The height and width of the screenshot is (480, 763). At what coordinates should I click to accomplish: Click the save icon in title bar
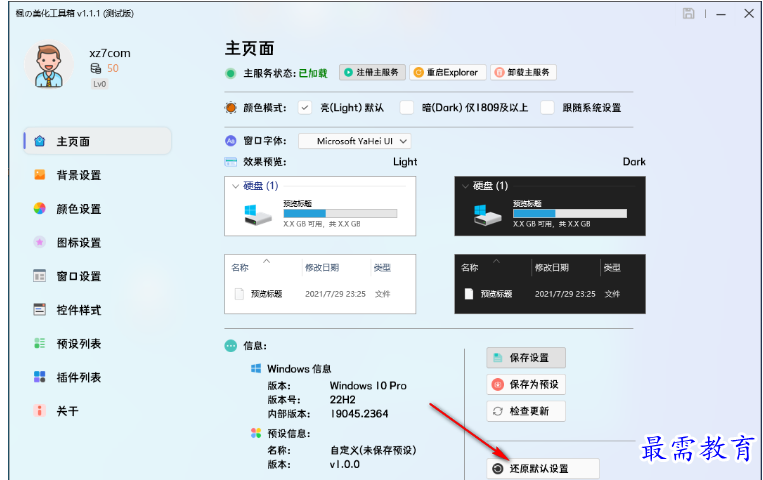tap(689, 14)
